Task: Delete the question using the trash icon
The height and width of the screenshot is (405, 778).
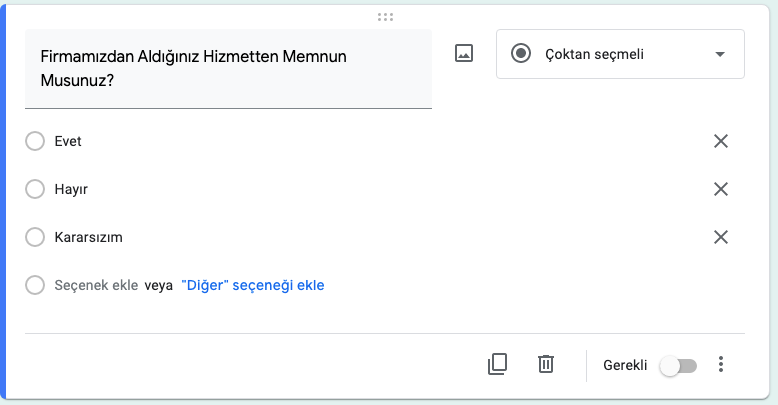Action: (546, 364)
